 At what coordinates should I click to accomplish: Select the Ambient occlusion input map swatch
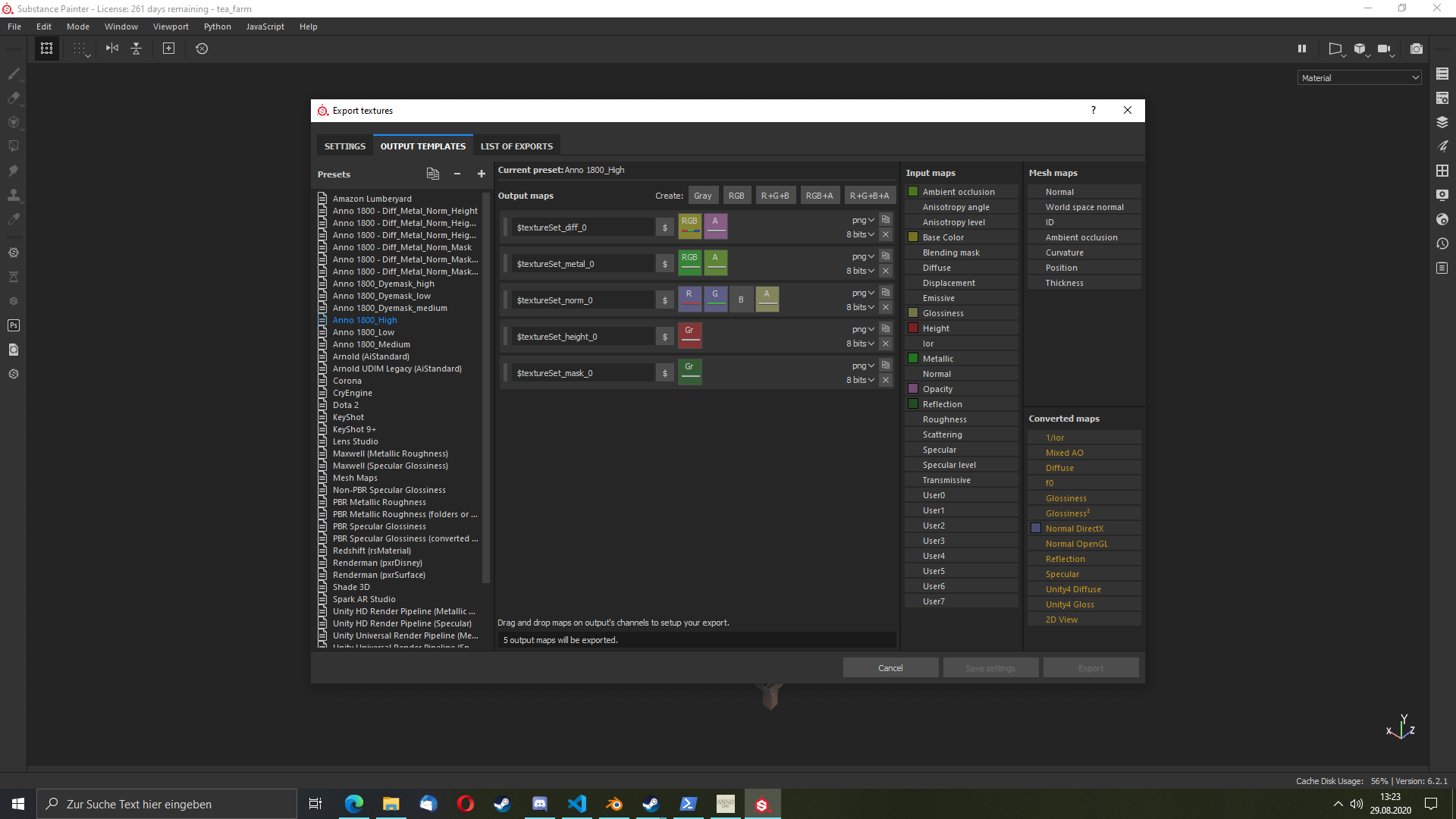click(913, 192)
